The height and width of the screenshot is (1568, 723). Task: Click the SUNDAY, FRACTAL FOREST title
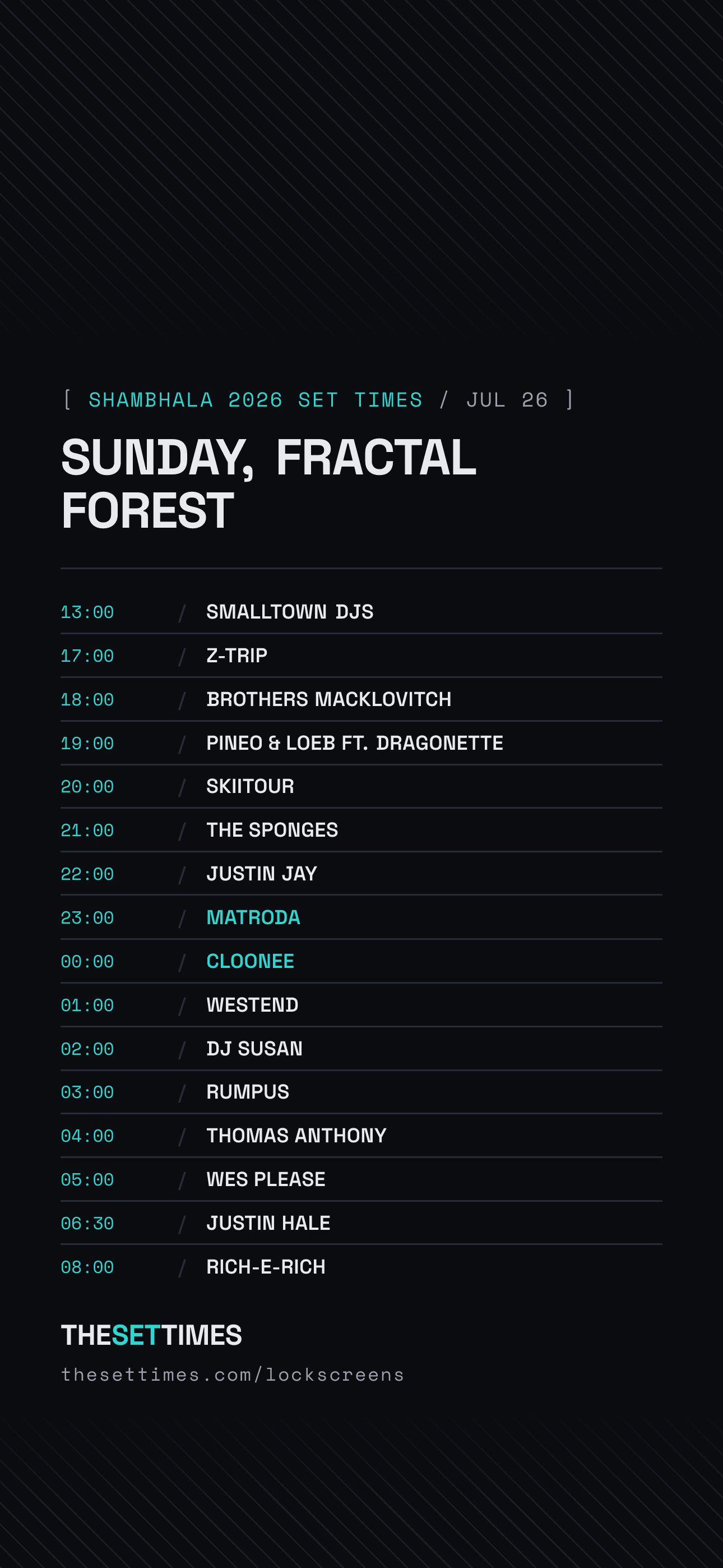(268, 484)
